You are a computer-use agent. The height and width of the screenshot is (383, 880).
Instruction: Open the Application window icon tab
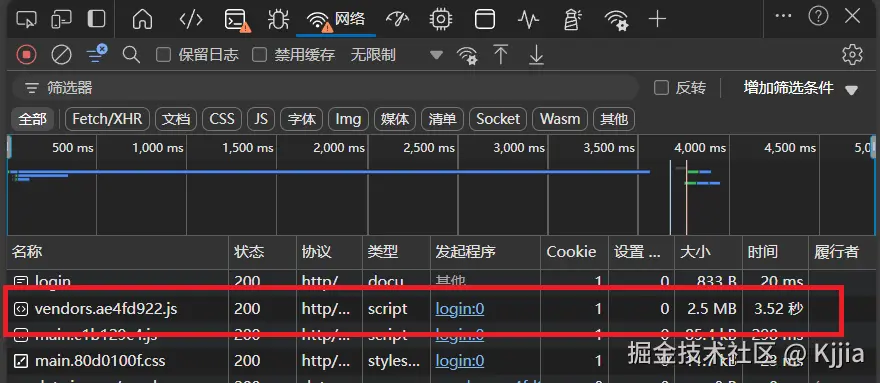tap(485, 19)
